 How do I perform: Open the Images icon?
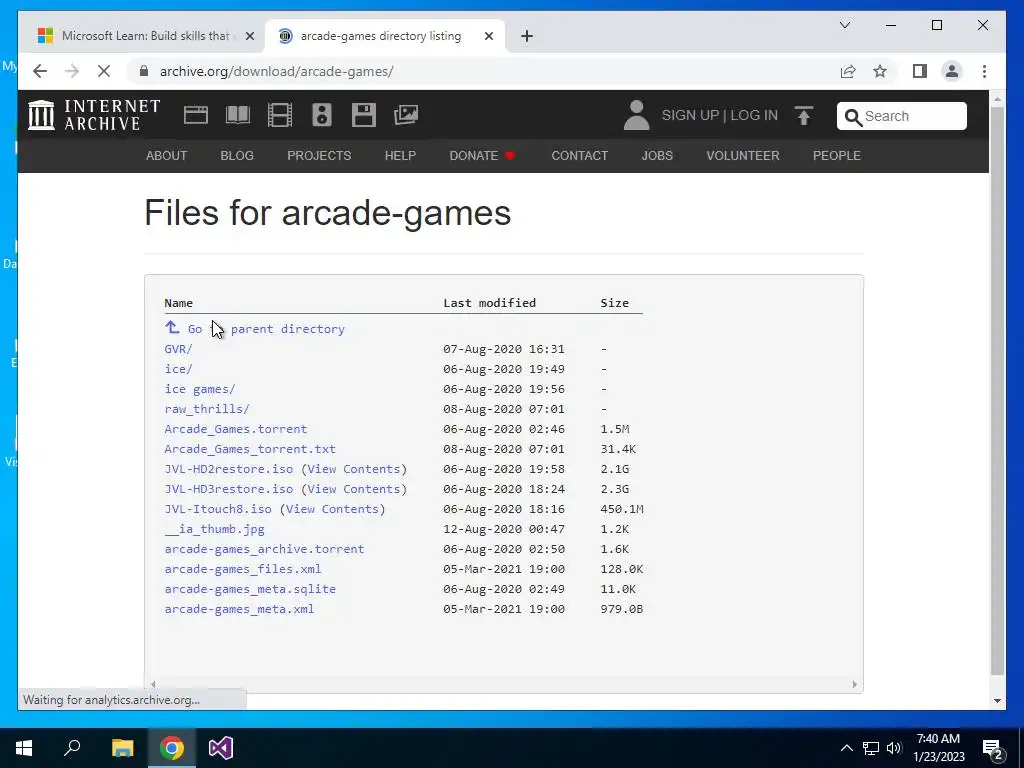(x=406, y=115)
